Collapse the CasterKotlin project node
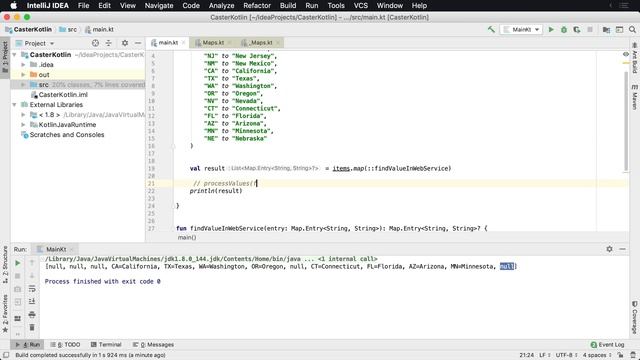This screenshot has width=640, height=360. 15,54
